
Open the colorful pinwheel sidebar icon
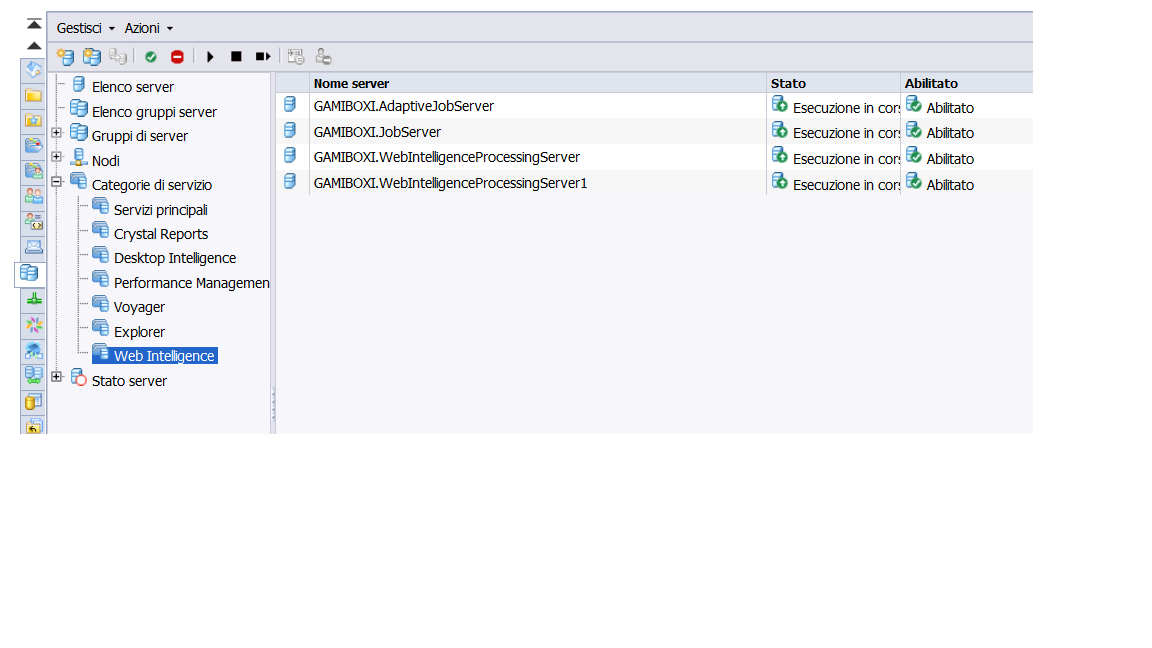coord(34,325)
